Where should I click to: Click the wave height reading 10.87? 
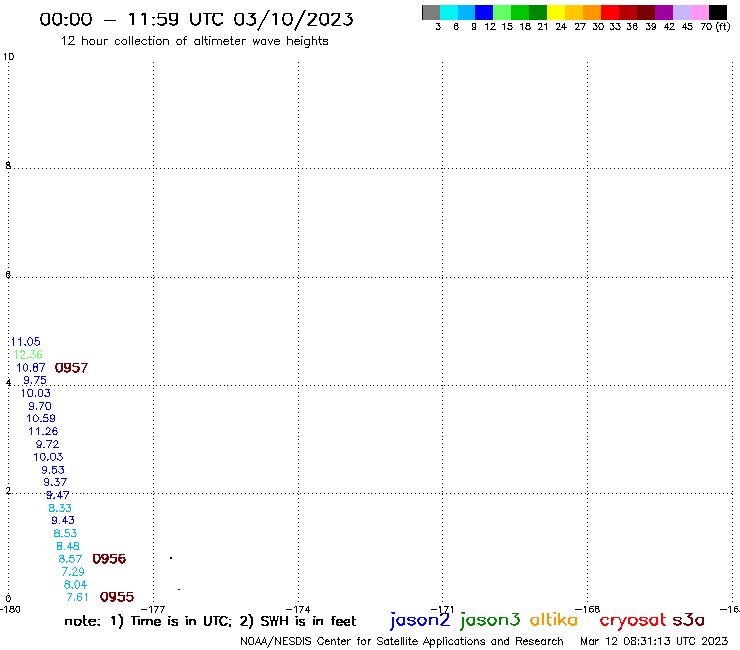(x=31, y=368)
